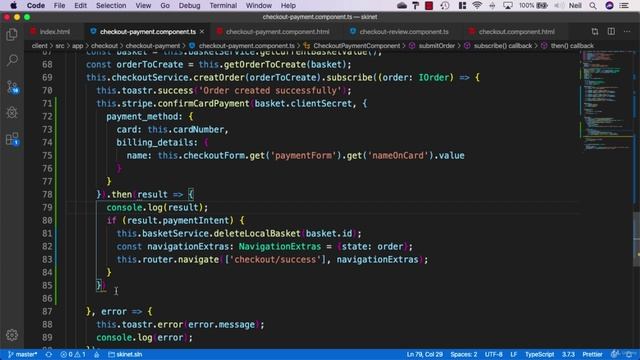Click the 'checkout/success' route string
Viewport: 640px width, 360px height.
275,259
